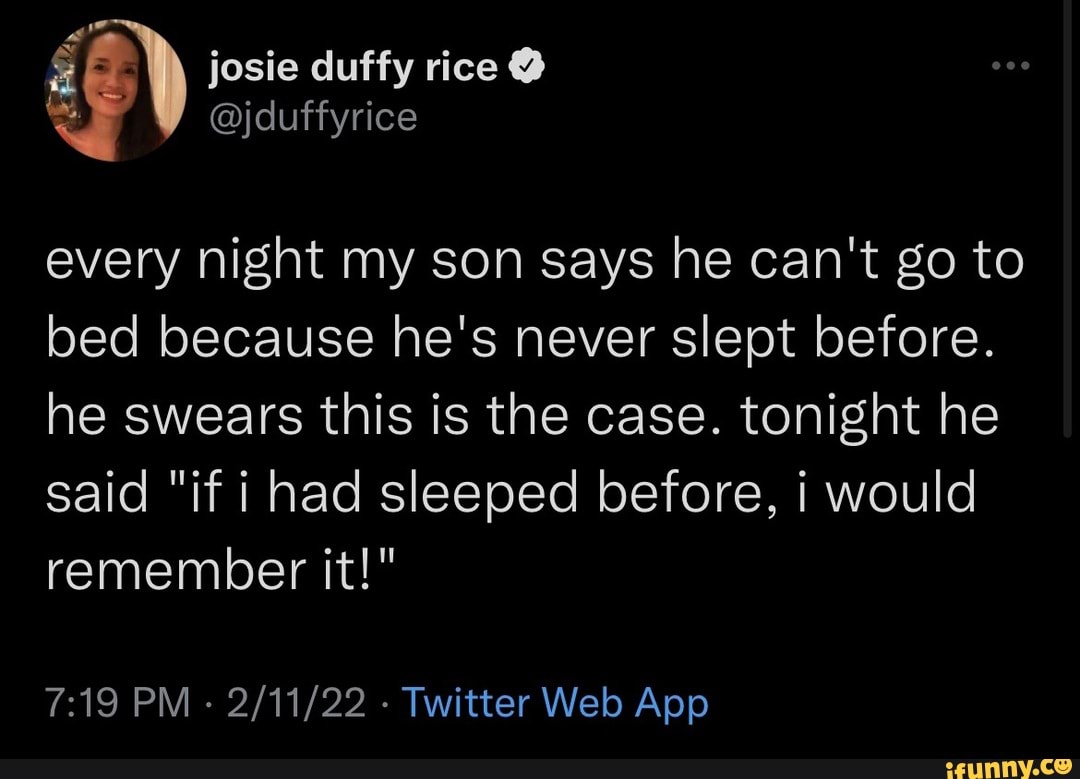The image size is (1080, 779).
Task: Click the ifunny.co smiley face logo
Action: [x=1064, y=766]
